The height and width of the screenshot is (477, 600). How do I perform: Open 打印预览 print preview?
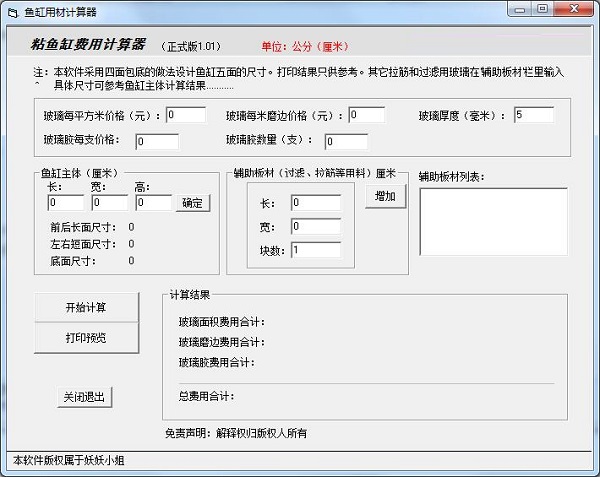click(85, 338)
